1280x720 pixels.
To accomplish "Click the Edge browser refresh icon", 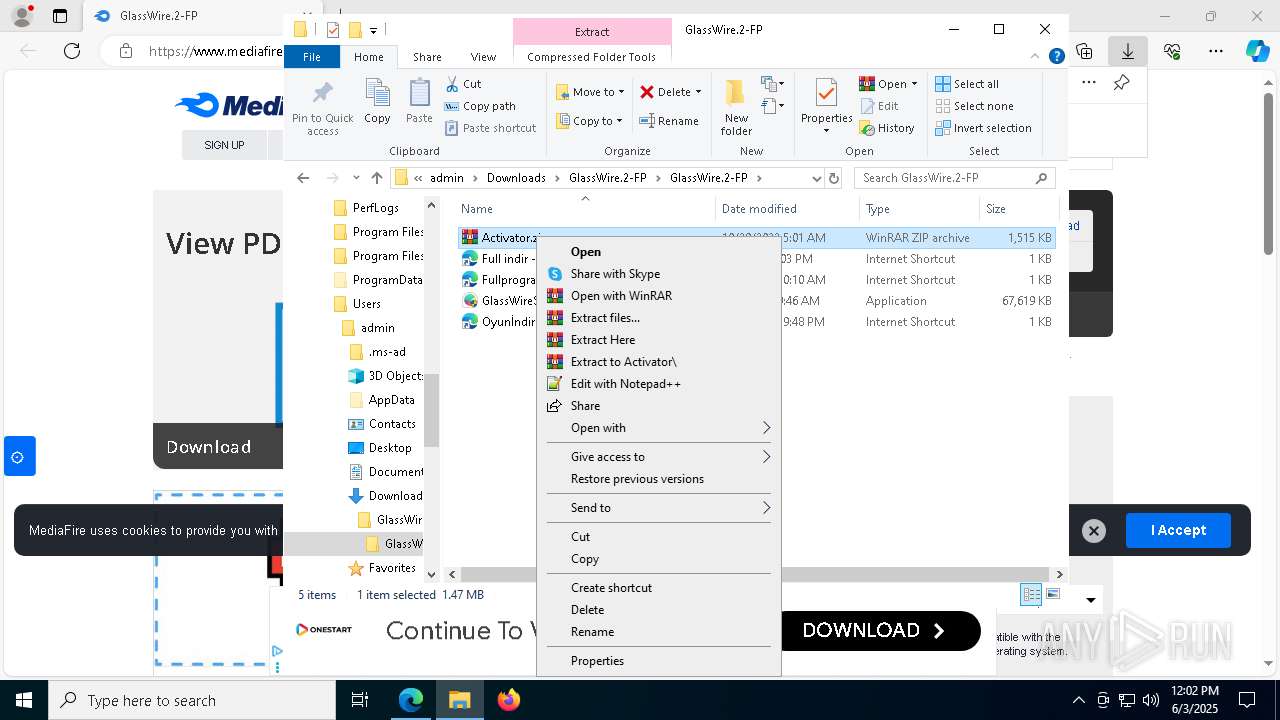I will tap(72, 50).
